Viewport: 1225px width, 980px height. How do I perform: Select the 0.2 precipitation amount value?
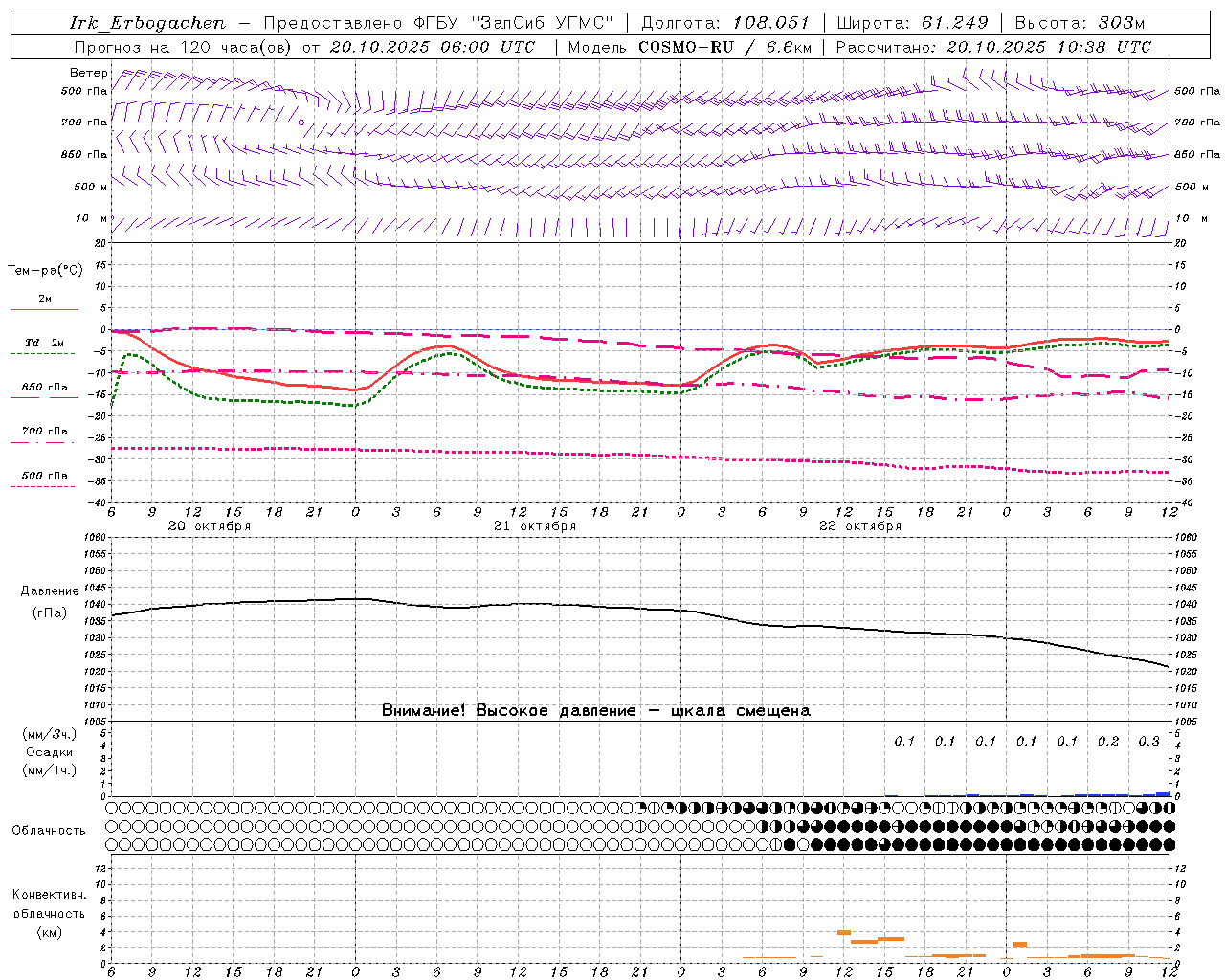tap(1108, 741)
